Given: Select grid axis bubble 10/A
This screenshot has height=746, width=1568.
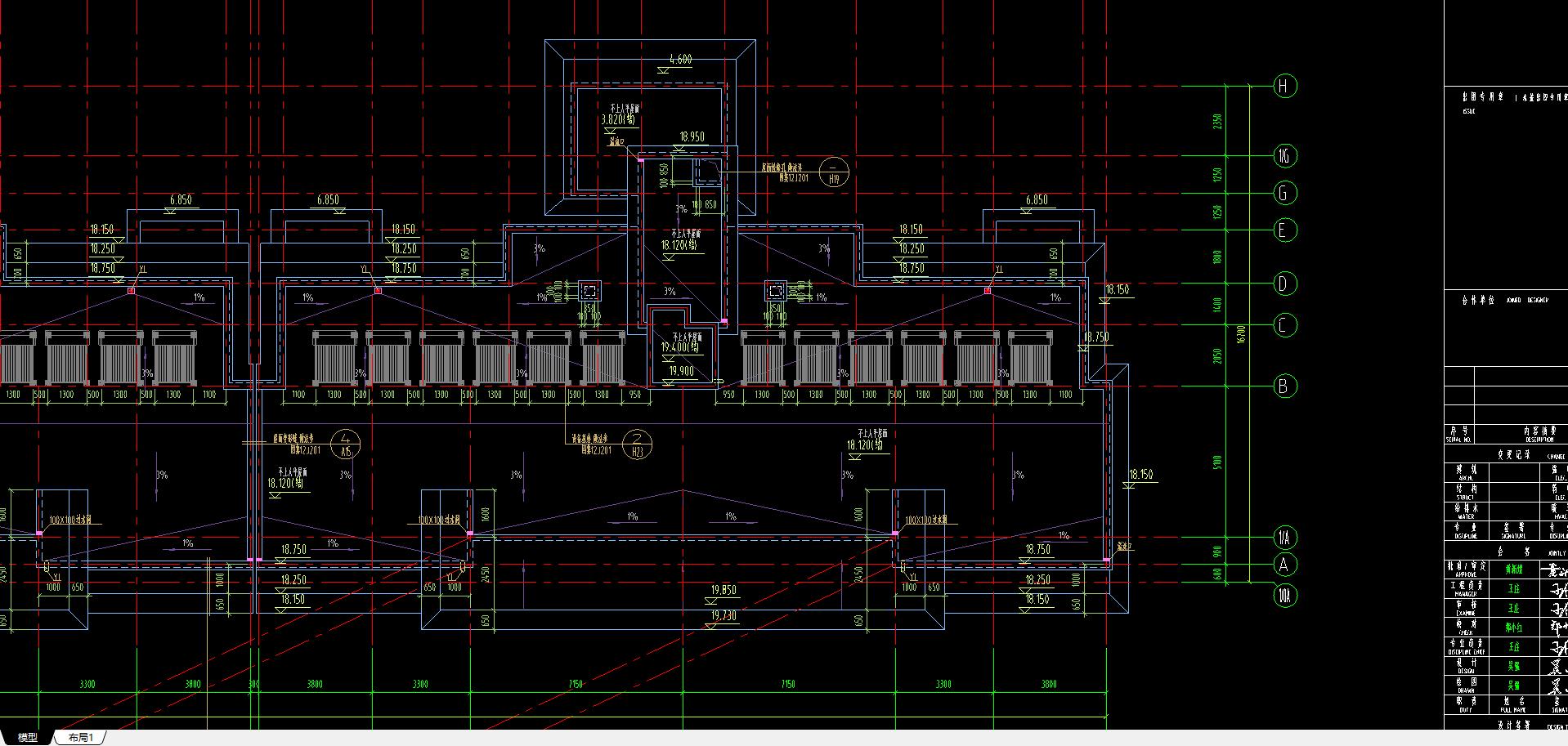Looking at the screenshot, I should click(x=1284, y=596).
